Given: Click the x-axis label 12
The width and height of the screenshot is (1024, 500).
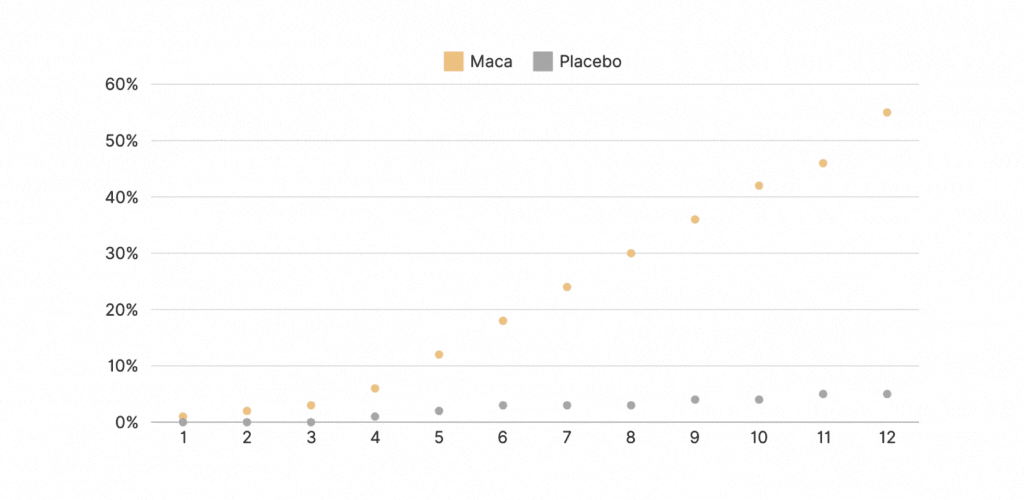Looking at the screenshot, I should coord(887,439).
